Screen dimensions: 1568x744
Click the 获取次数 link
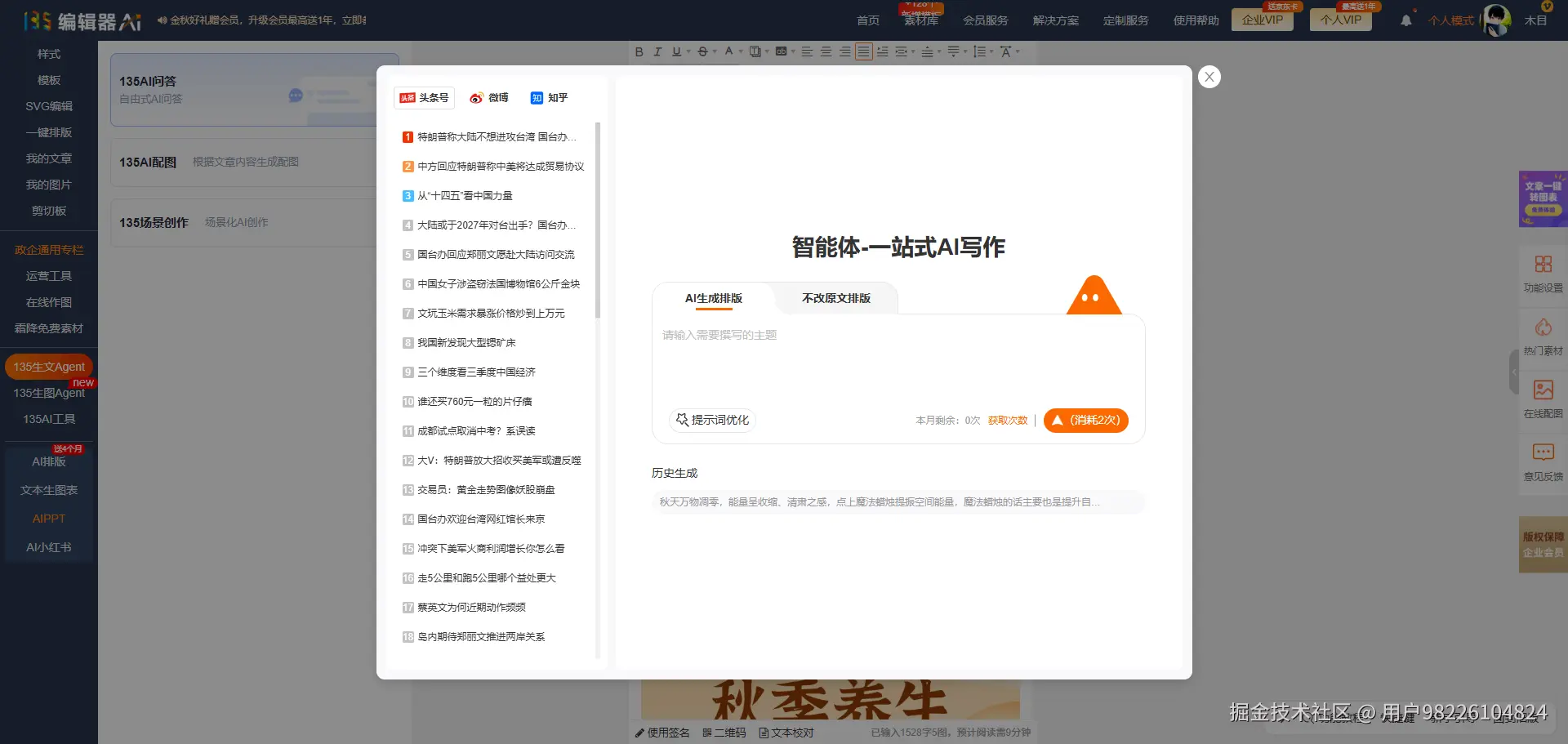pyautogui.click(x=1007, y=420)
